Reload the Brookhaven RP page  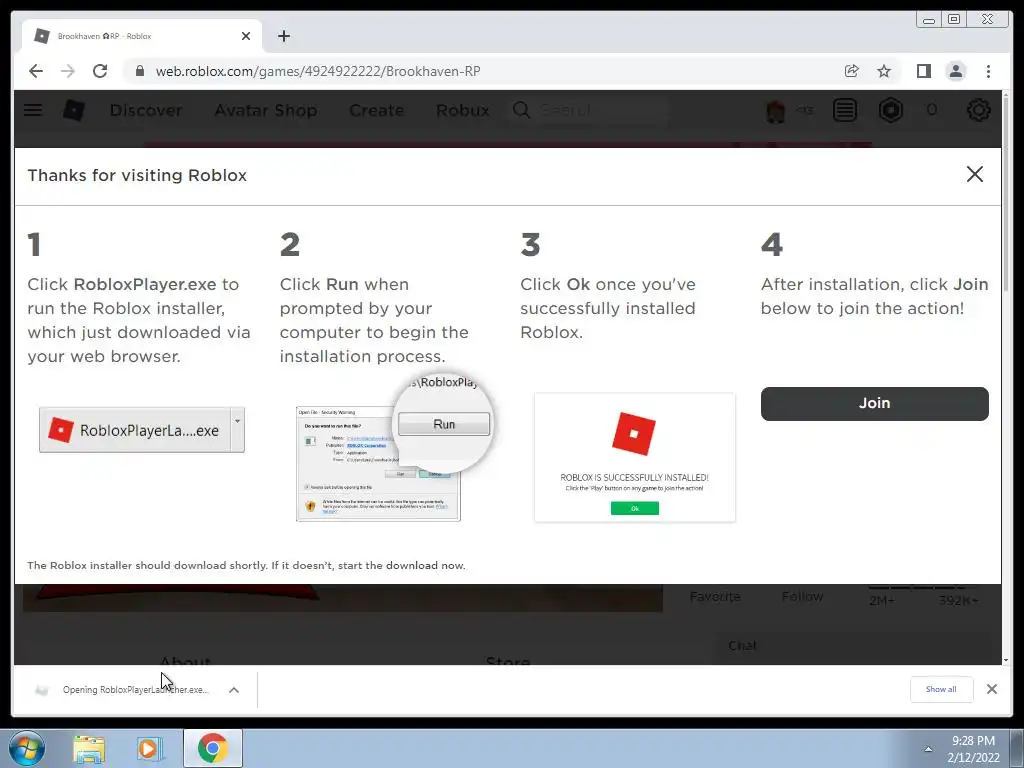[100, 71]
